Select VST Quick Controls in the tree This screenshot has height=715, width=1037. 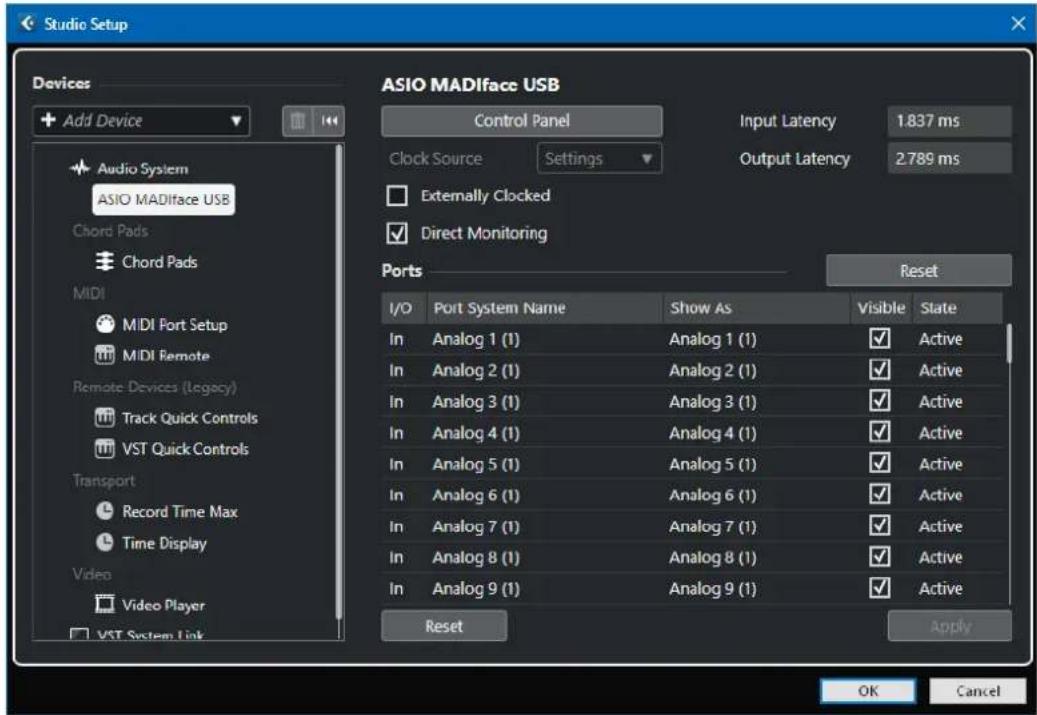point(185,449)
